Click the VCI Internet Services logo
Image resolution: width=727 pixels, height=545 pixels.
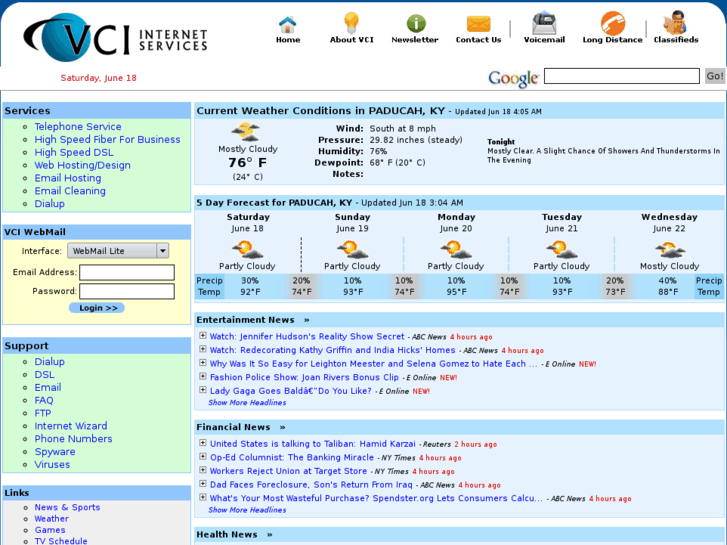115,38
